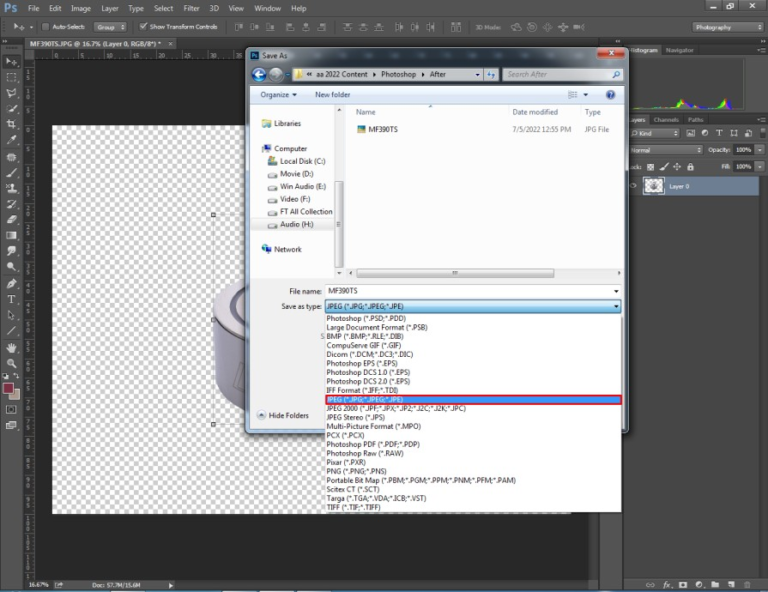768x592 pixels.
Task: Select Network in navigation pane
Action: coord(282,249)
